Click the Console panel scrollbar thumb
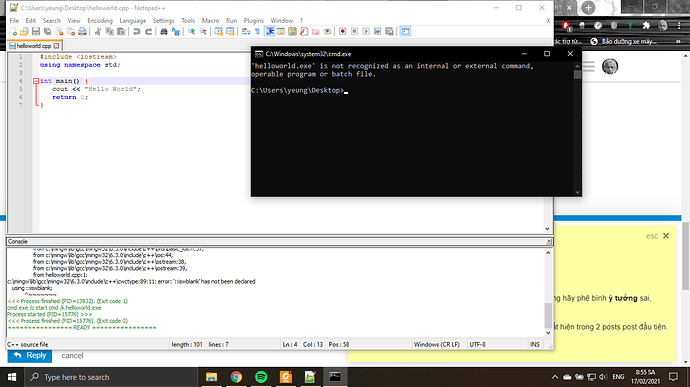This screenshot has width=690, height=387. (x=548, y=315)
